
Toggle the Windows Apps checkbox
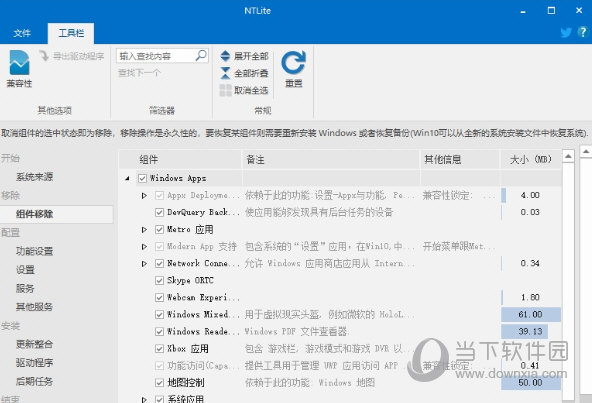(x=142, y=178)
